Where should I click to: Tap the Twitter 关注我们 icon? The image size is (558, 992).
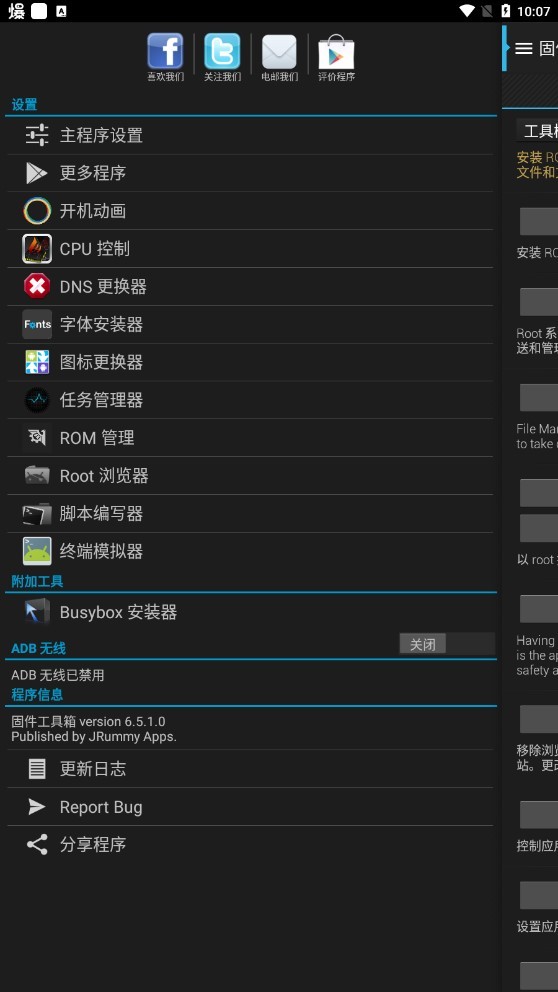(222, 57)
